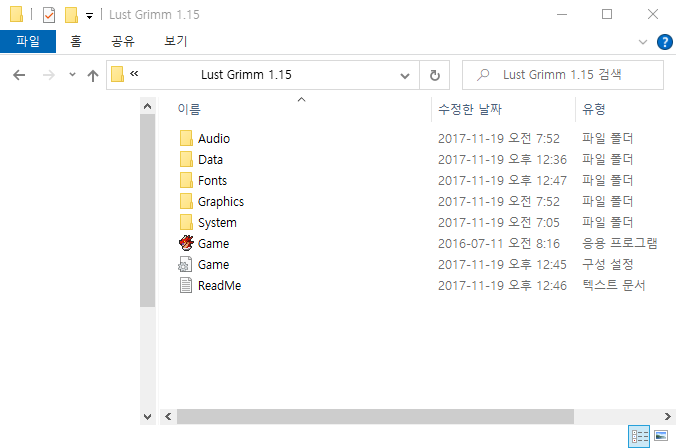Click the Refresh button beside address bar

pos(434,75)
